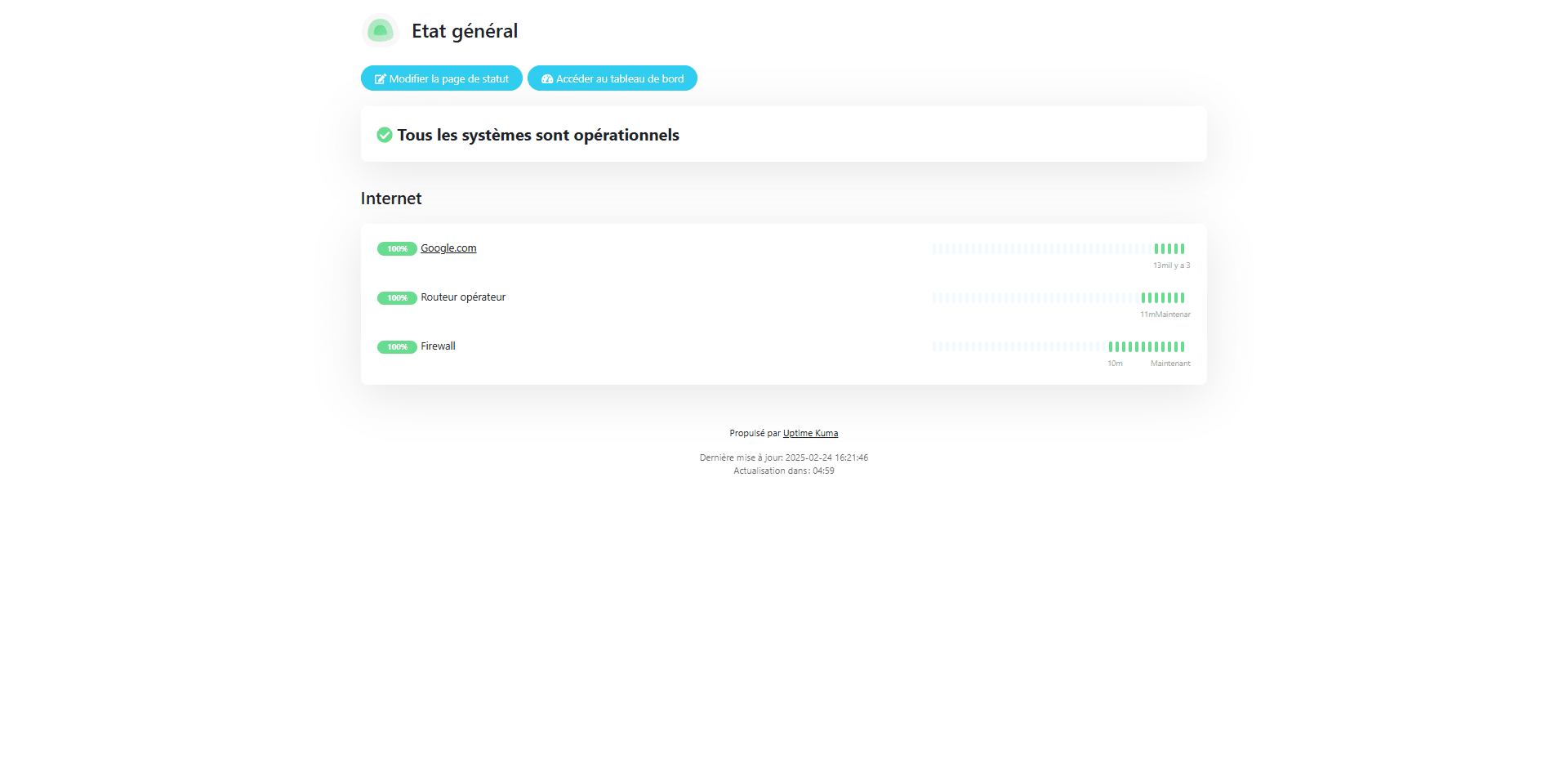1568x772 pixels.
Task: Click the latest green heartbeat bar for Google.com
Action: coord(1183,248)
